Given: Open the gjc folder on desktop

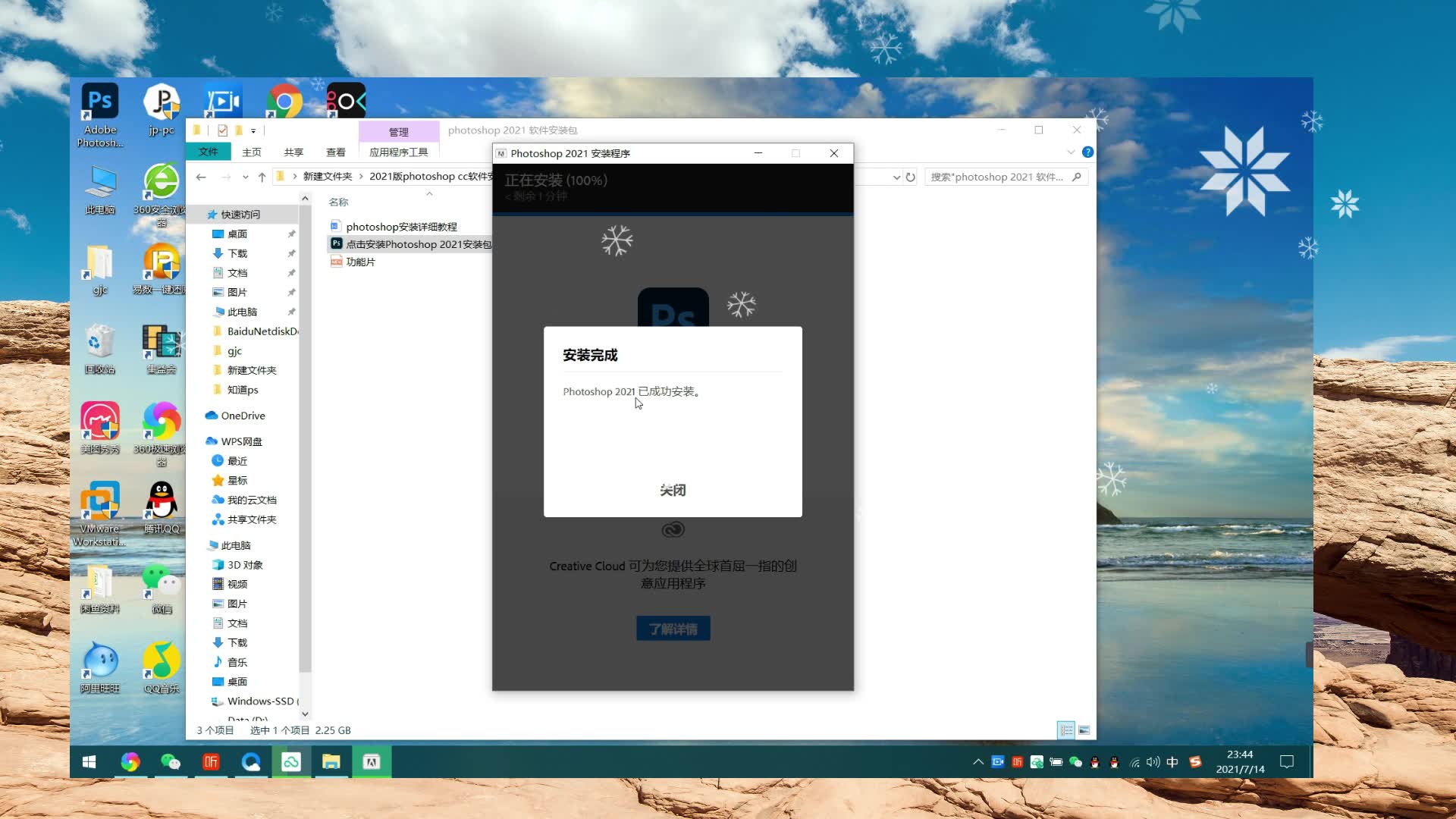Looking at the screenshot, I should pos(100,270).
